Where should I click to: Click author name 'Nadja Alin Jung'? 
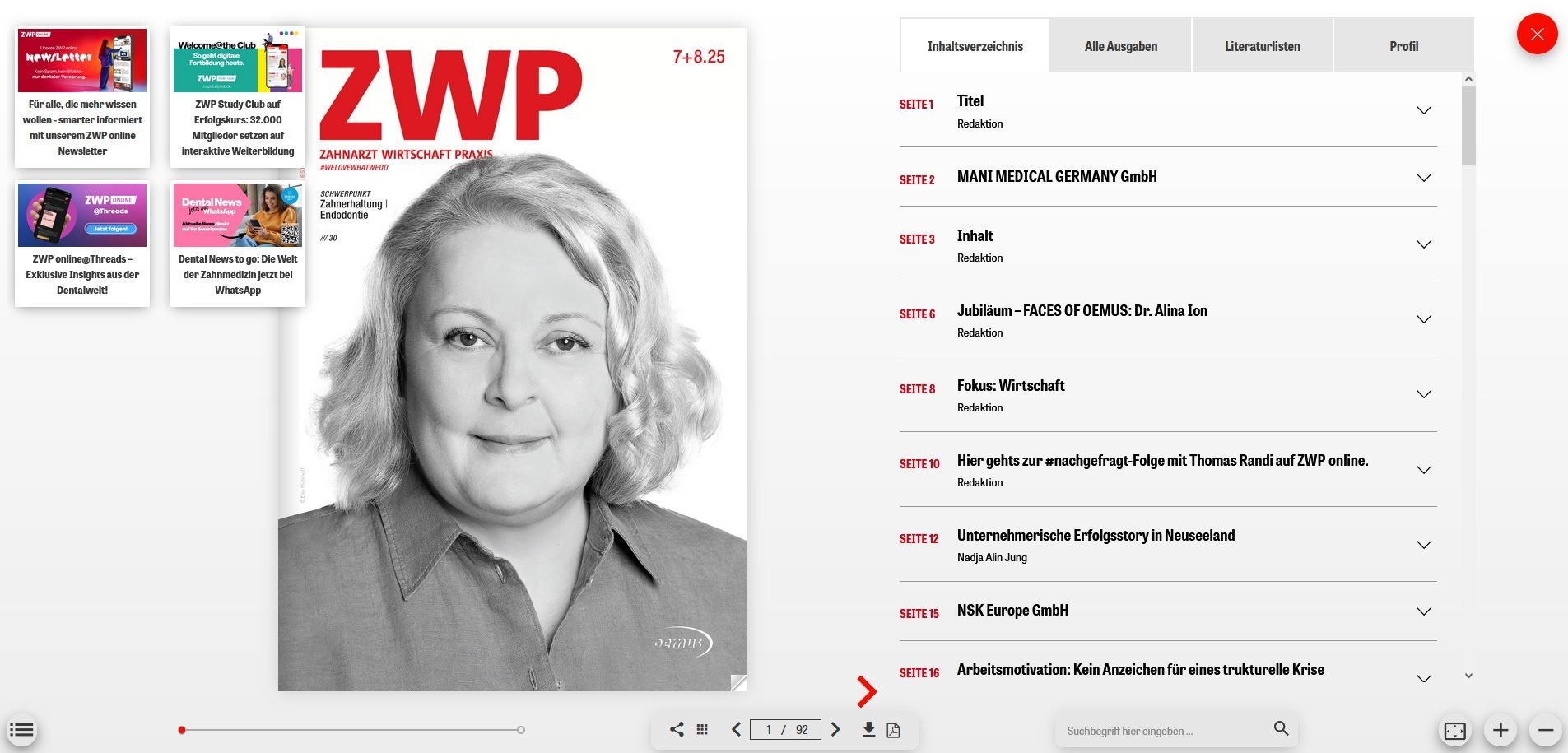click(992, 557)
